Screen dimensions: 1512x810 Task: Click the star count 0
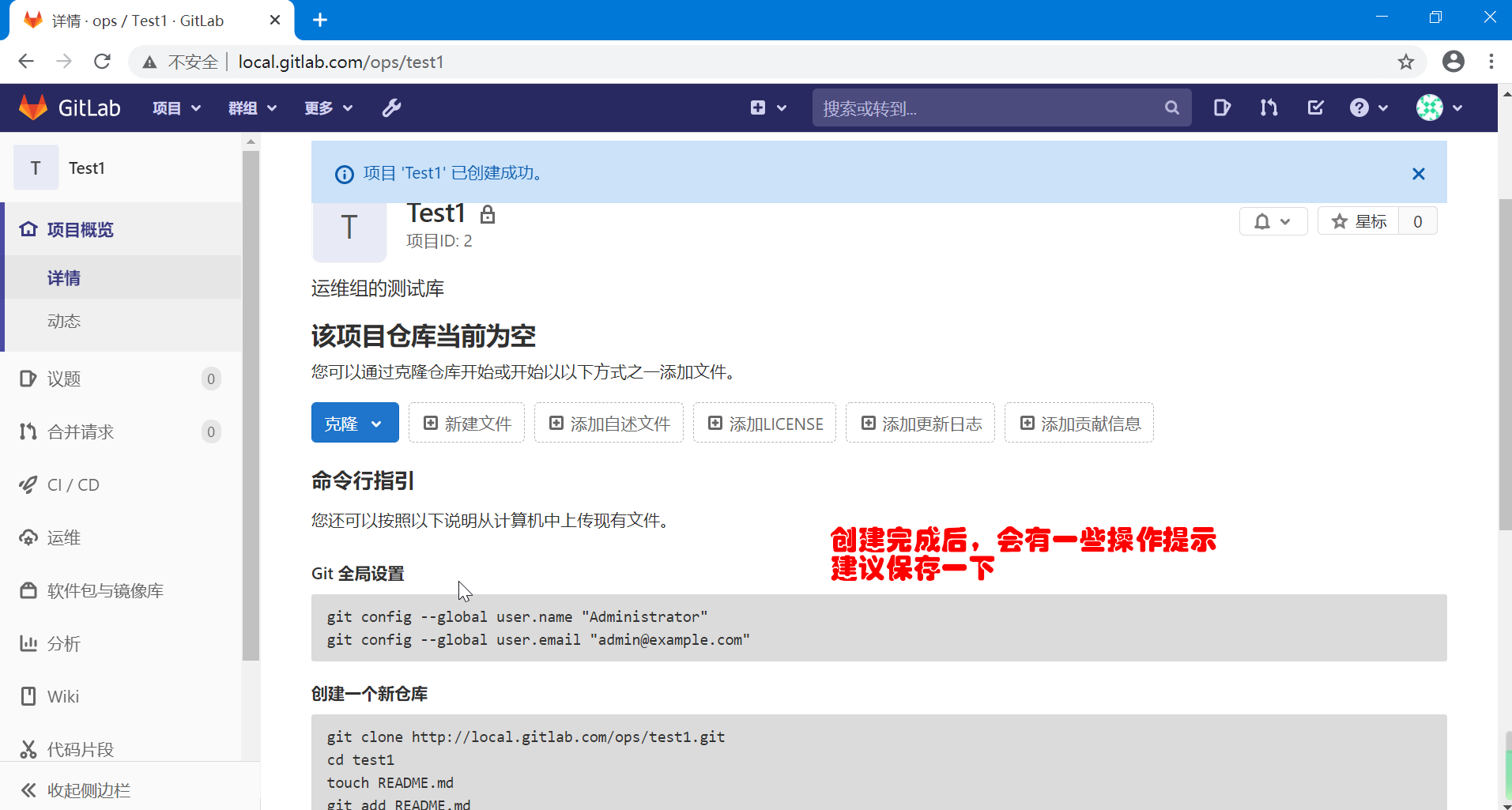(1418, 221)
